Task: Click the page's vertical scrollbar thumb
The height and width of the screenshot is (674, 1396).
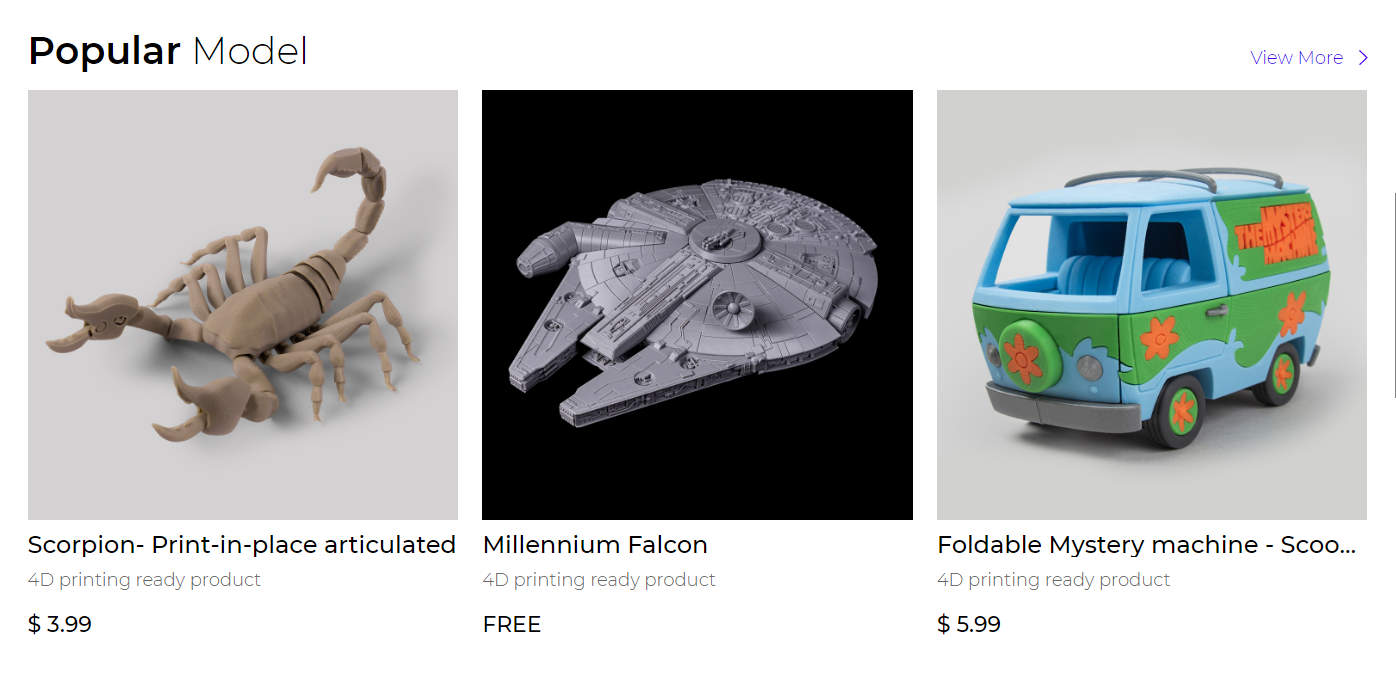Action: pos(1394,294)
